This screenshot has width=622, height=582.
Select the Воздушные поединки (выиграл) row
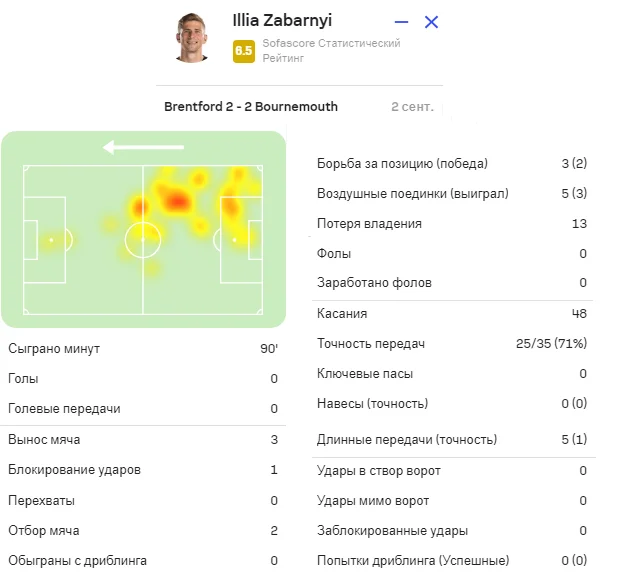452,193
